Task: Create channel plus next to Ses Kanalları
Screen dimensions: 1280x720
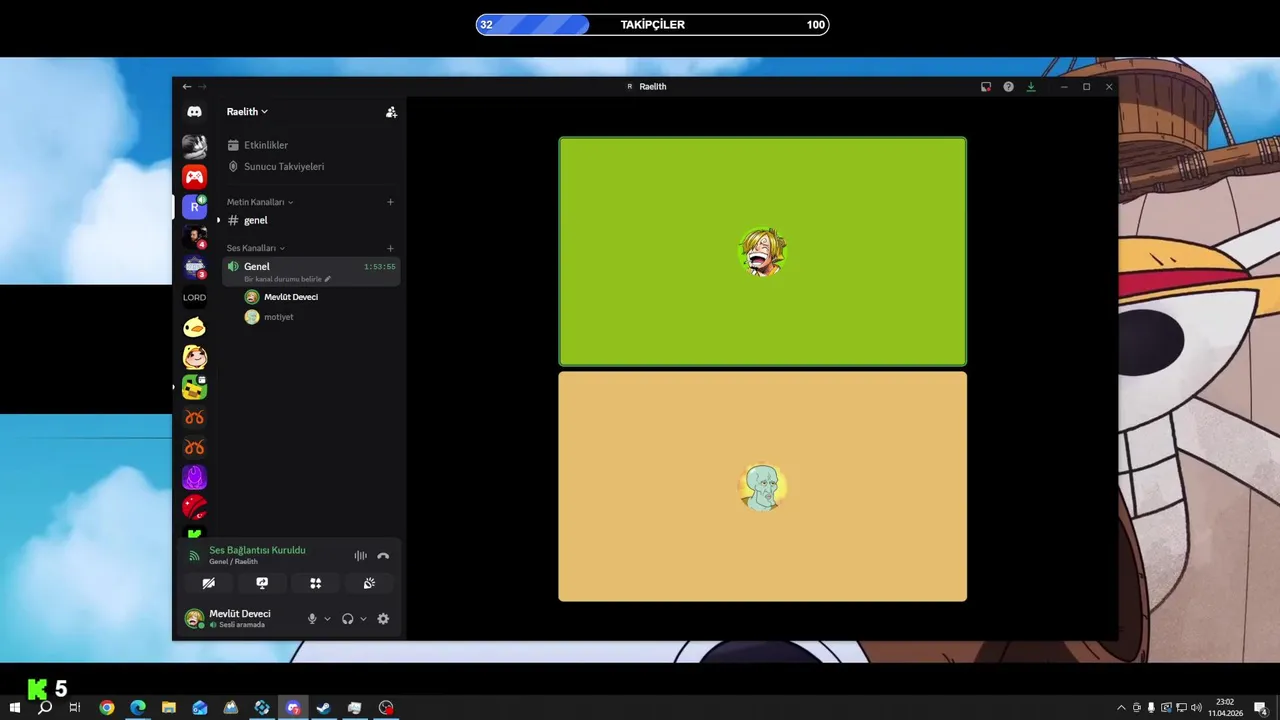Action: [390, 248]
